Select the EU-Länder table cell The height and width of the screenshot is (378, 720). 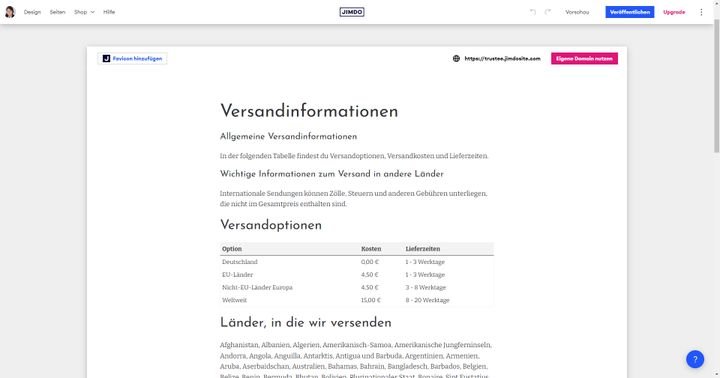point(237,275)
